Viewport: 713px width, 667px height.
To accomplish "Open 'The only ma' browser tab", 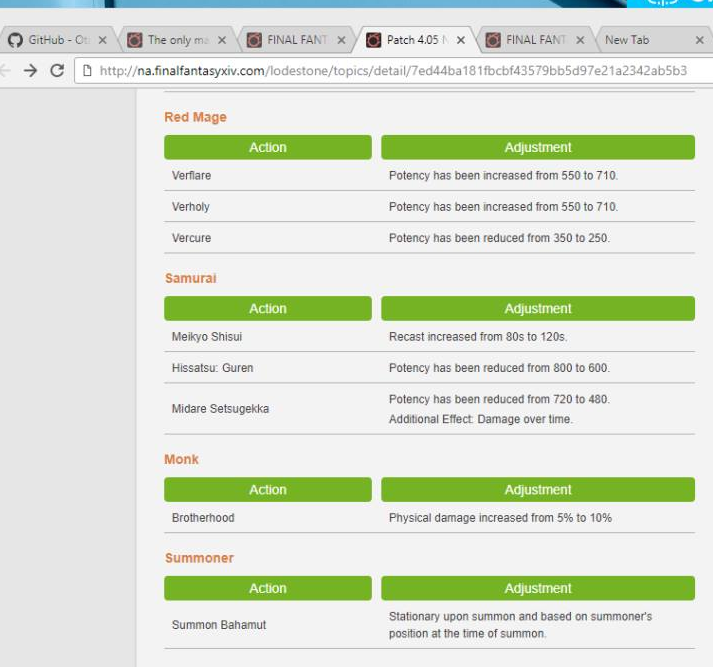I will [x=178, y=40].
